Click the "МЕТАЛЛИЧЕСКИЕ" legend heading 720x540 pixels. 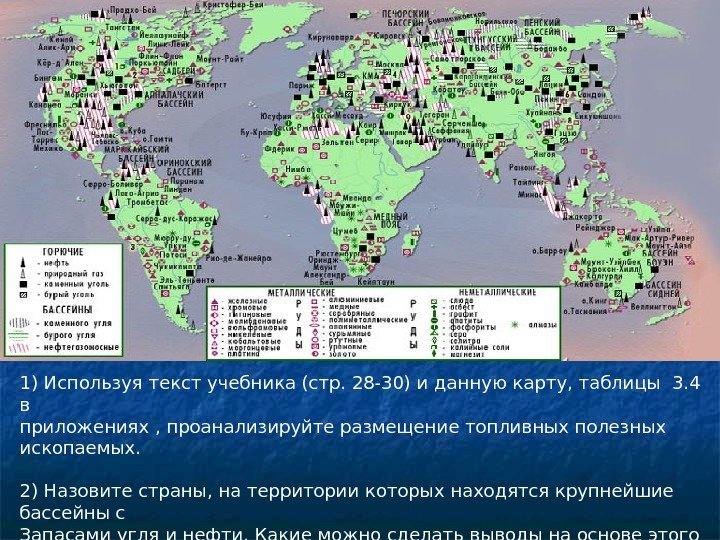pos(302,292)
